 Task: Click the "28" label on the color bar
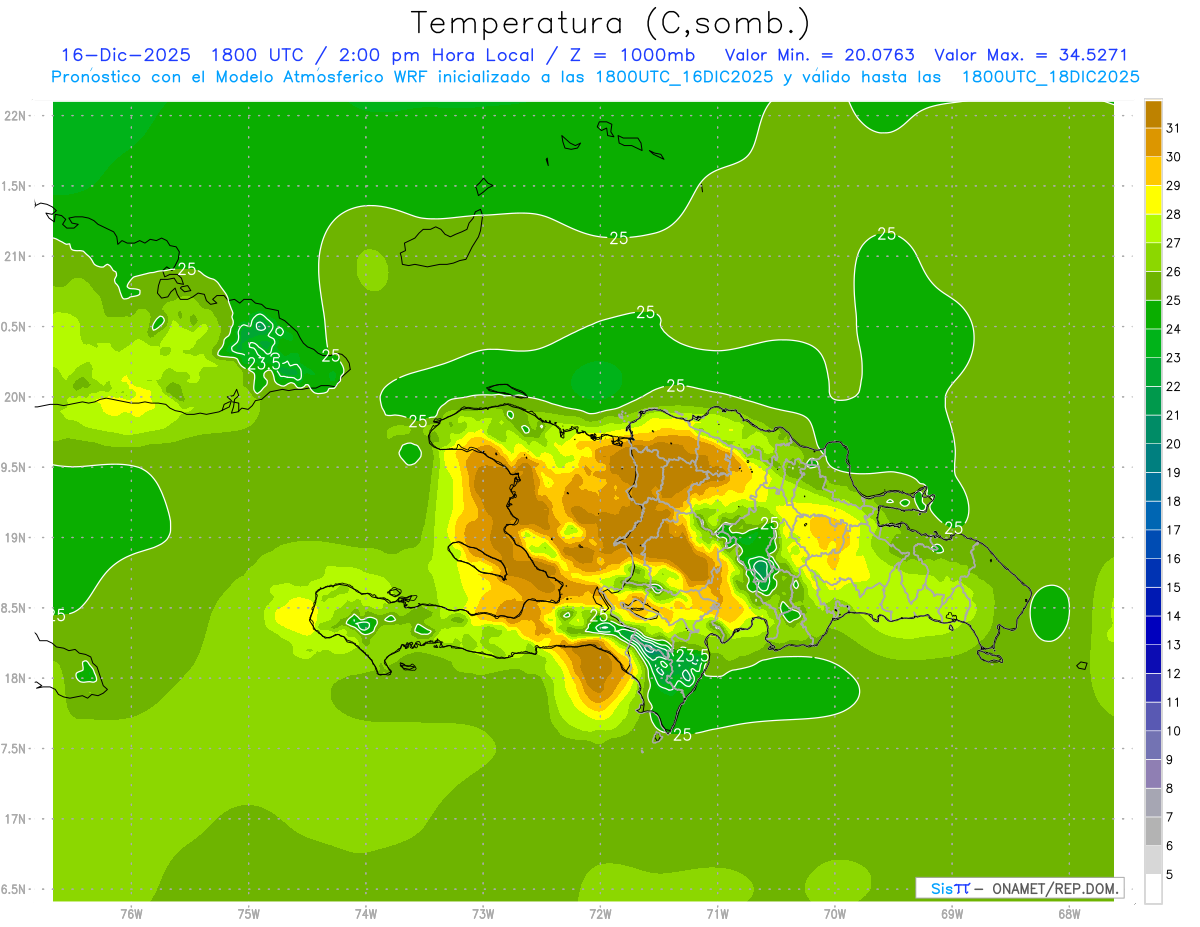tap(1174, 214)
